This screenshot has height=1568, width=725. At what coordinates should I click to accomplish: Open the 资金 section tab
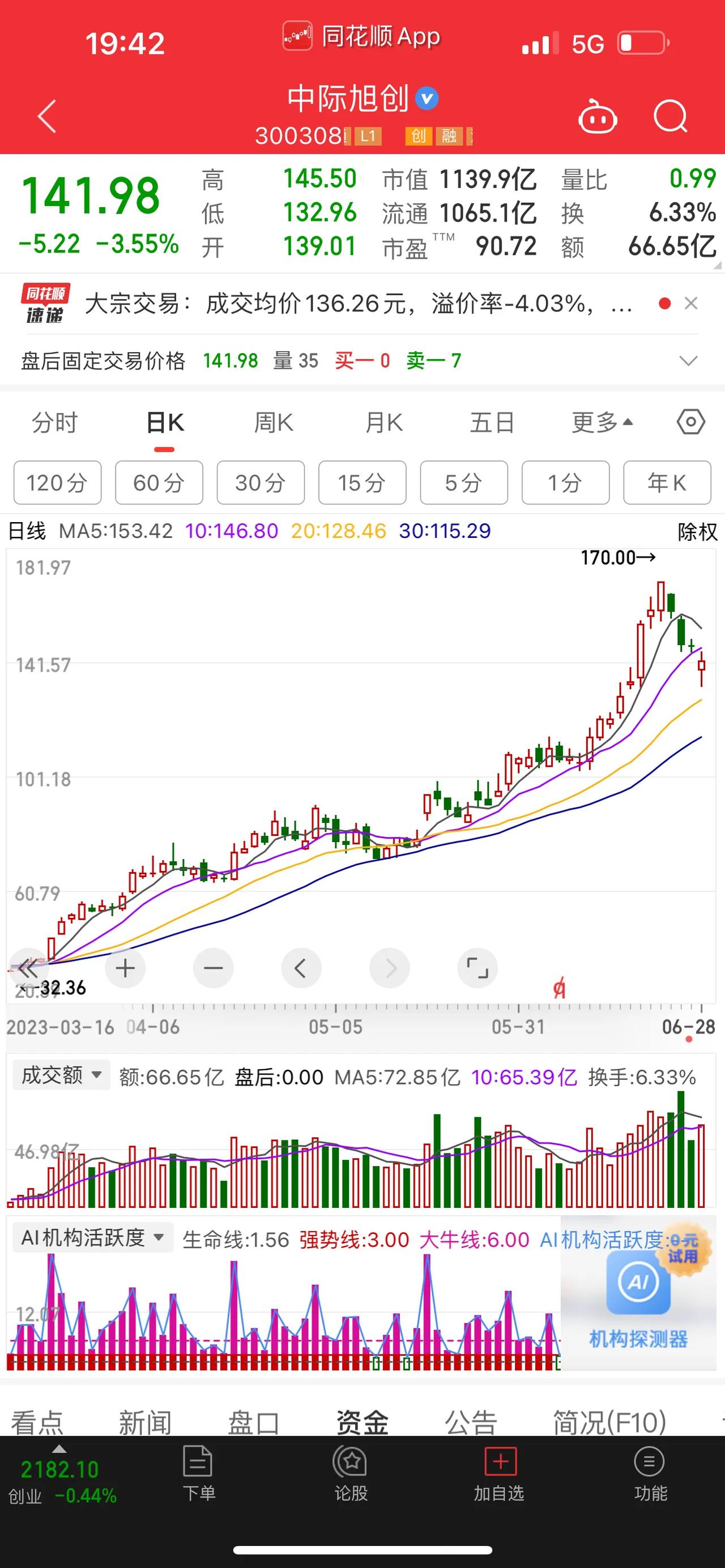[362, 1422]
